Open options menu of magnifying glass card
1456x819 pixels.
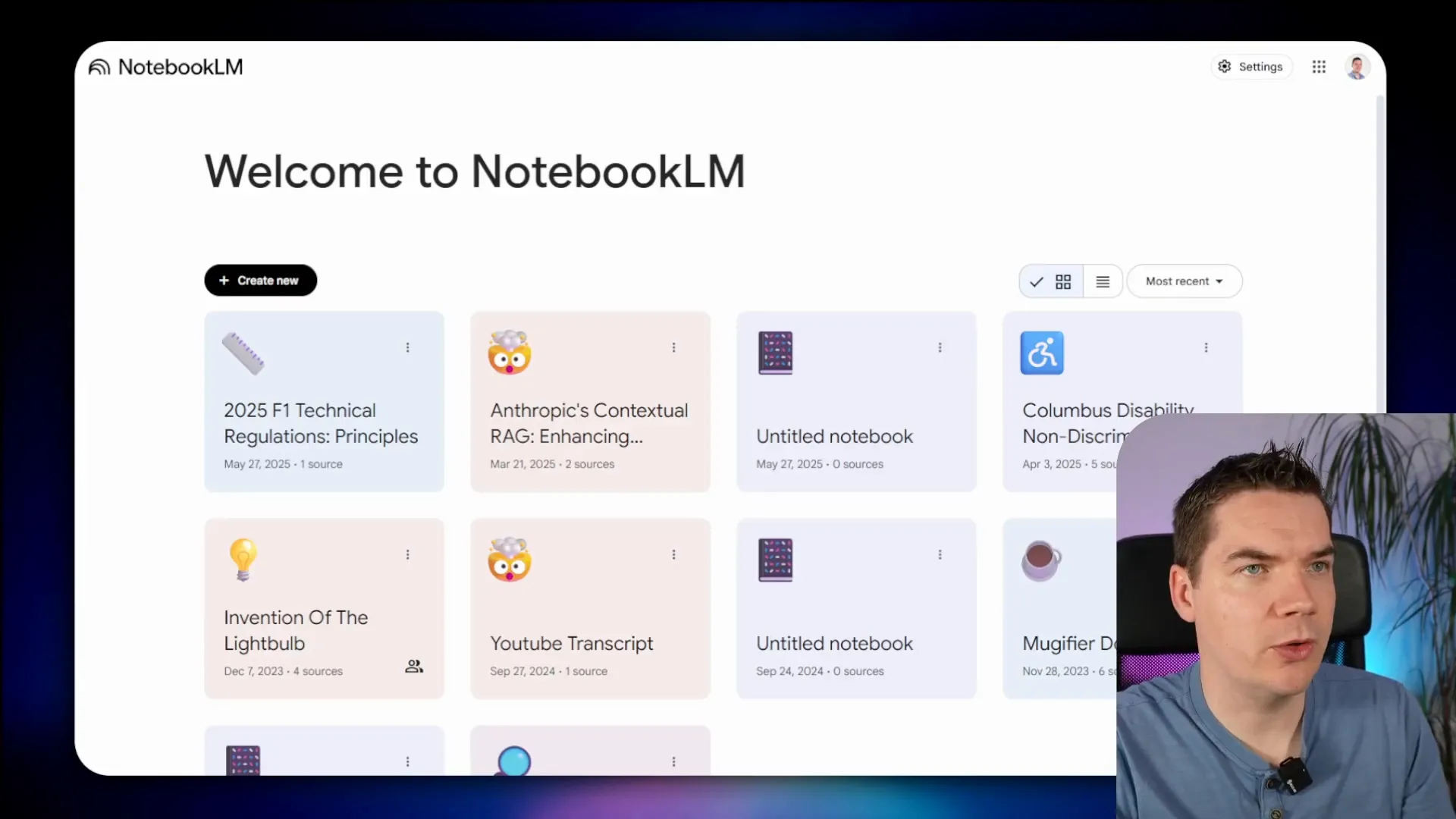673,761
